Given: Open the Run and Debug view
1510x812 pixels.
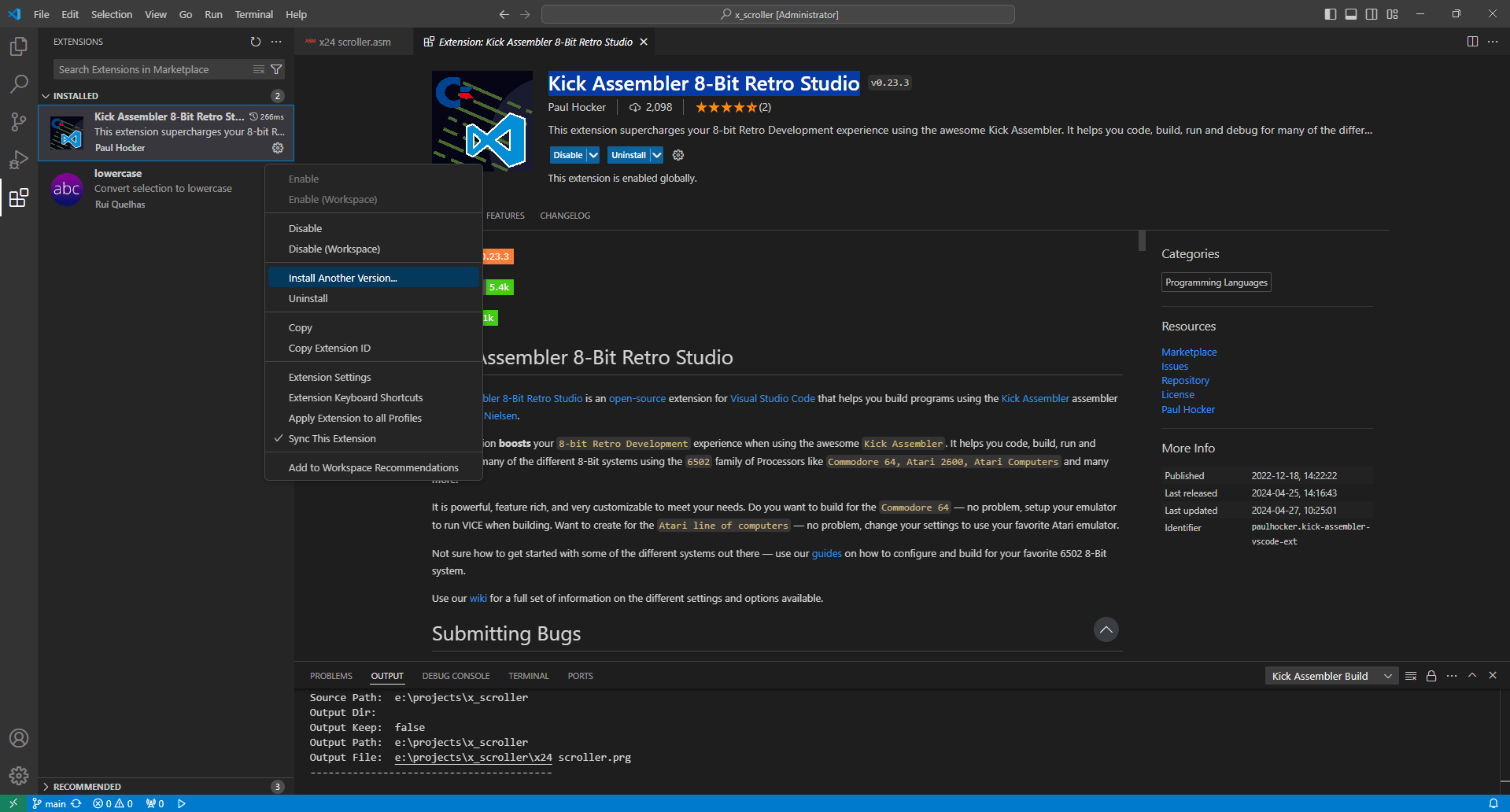Looking at the screenshot, I should coord(19,160).
